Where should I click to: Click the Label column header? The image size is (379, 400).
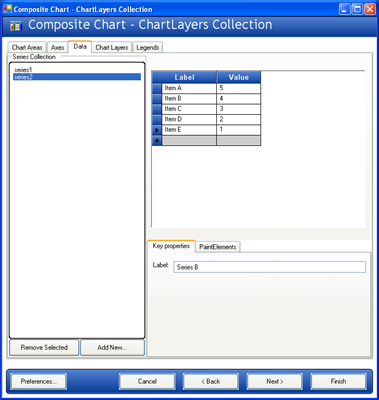(x=184, y=77)
